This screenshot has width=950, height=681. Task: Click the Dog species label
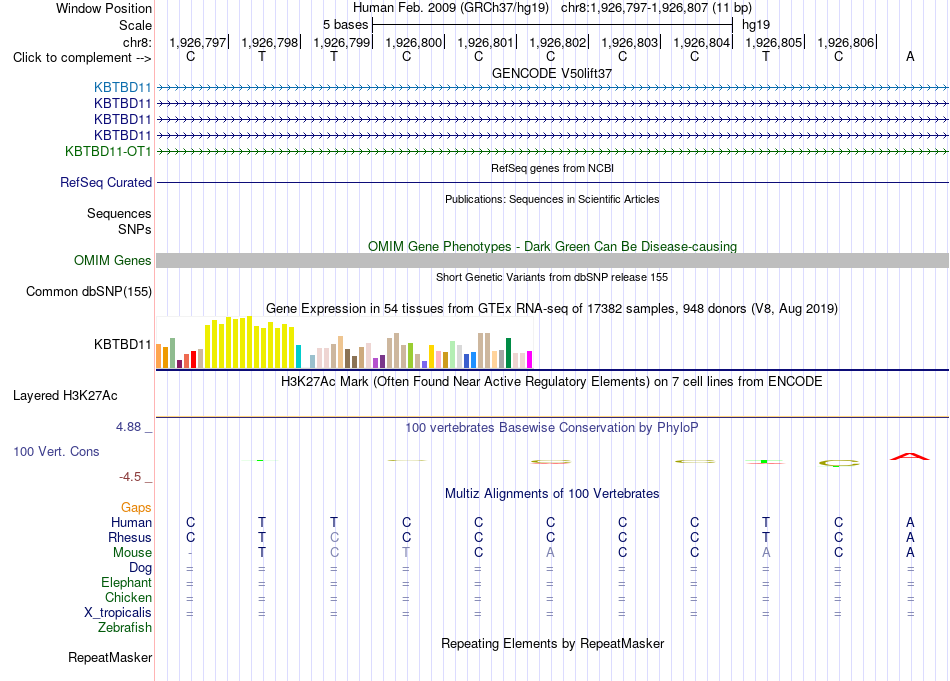[140, 568]
